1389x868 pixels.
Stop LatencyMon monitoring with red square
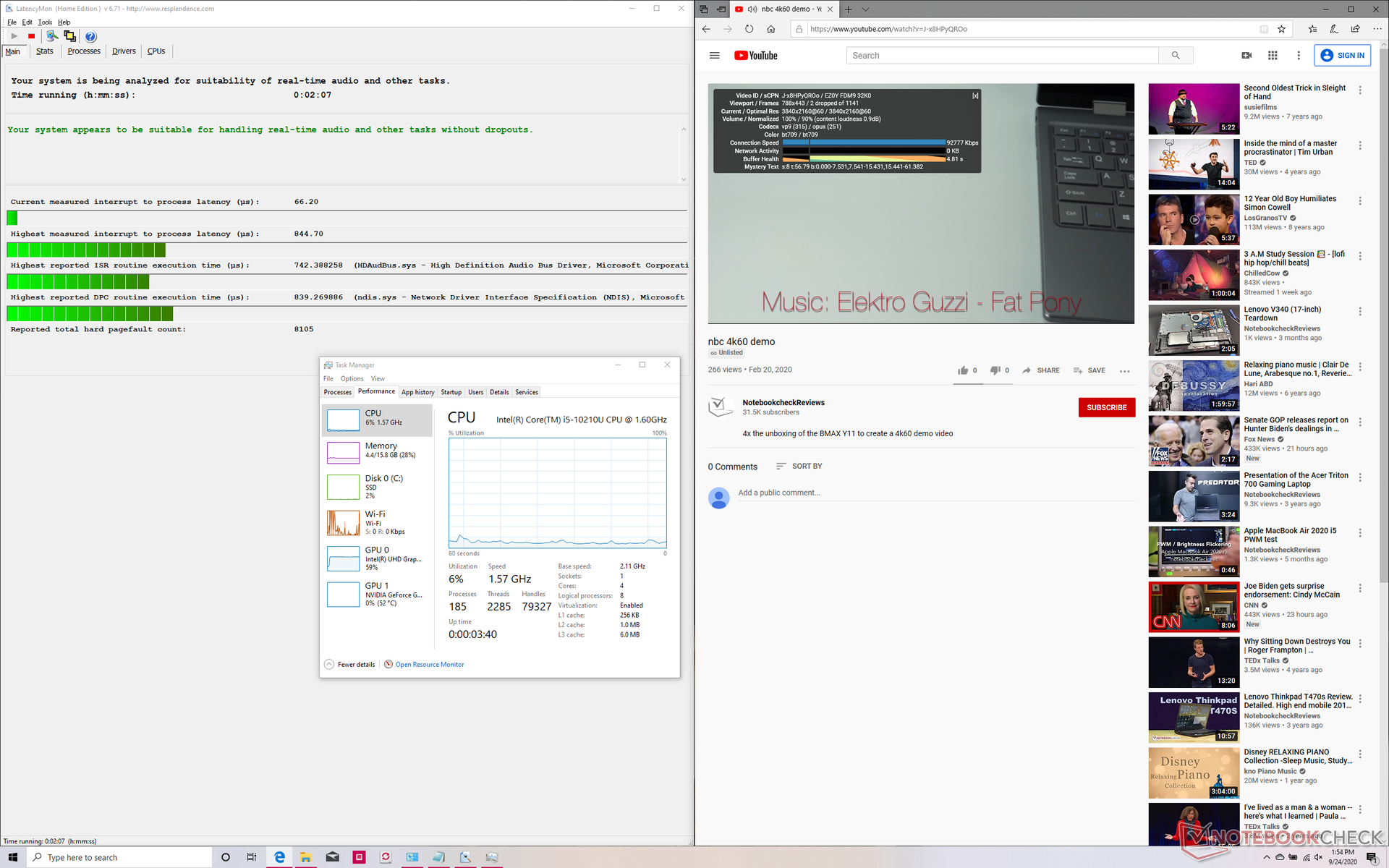[31, 36]
